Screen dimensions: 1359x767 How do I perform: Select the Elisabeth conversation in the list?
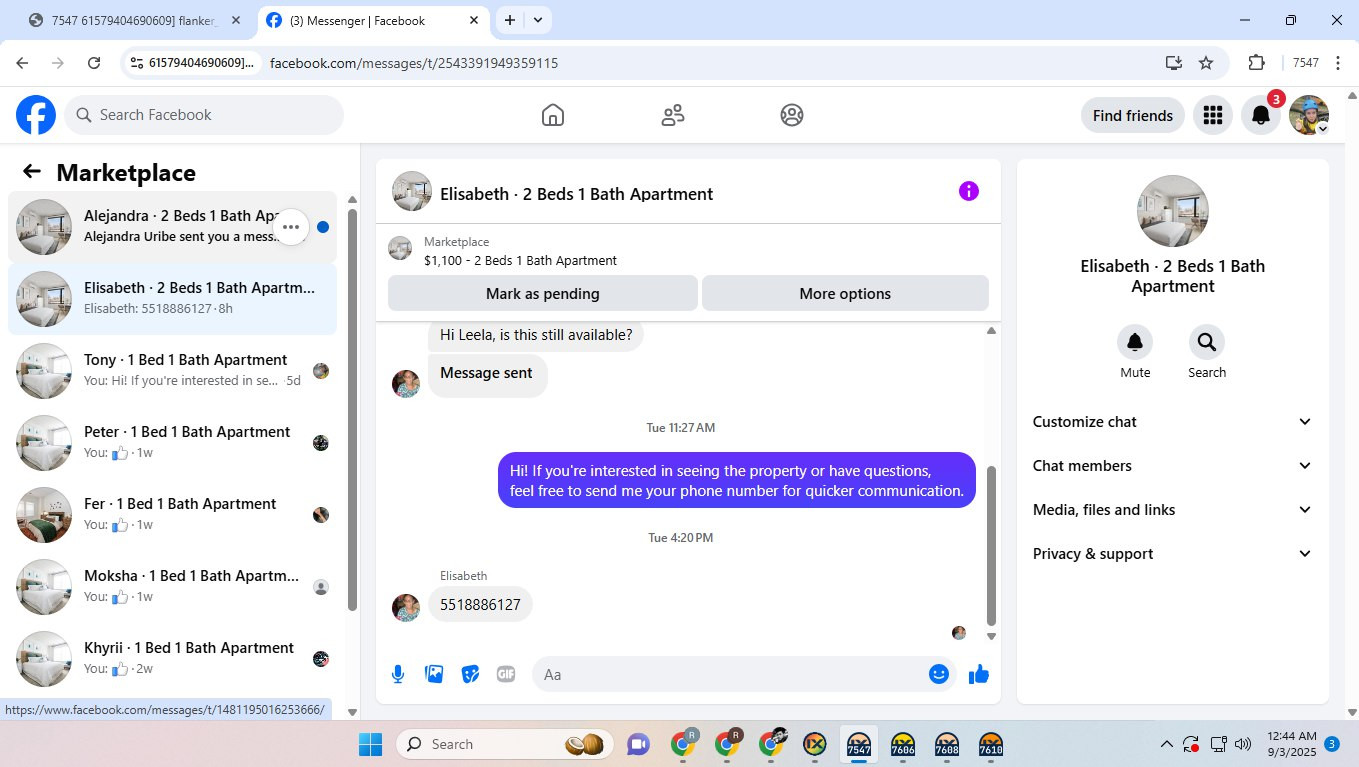point(172,299)
